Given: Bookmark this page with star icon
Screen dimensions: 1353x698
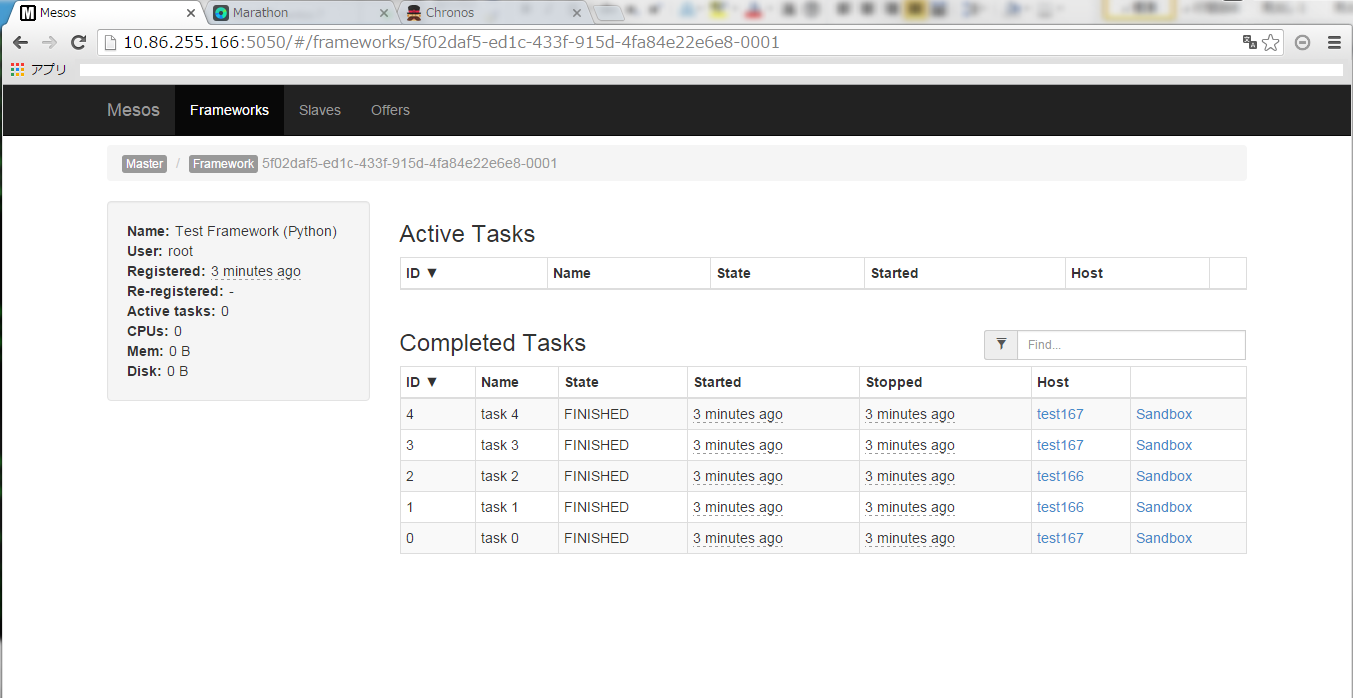Looking at the screenshot, I should [x=1271, y=42].
